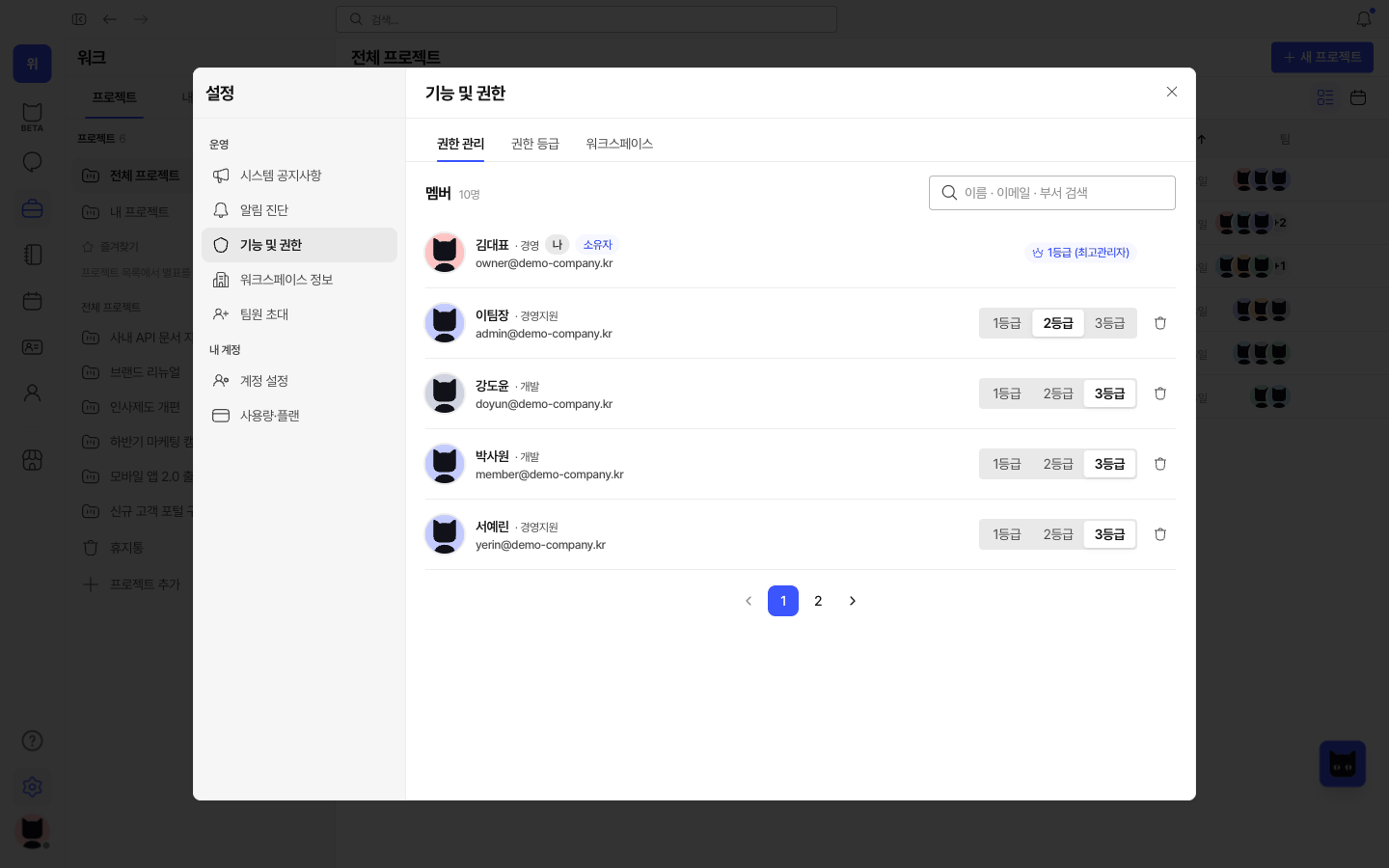Set 강도윤 to 2등급
This screenshot has width=1389, height=868.
pyautogui.click(x=1058, y=393)
